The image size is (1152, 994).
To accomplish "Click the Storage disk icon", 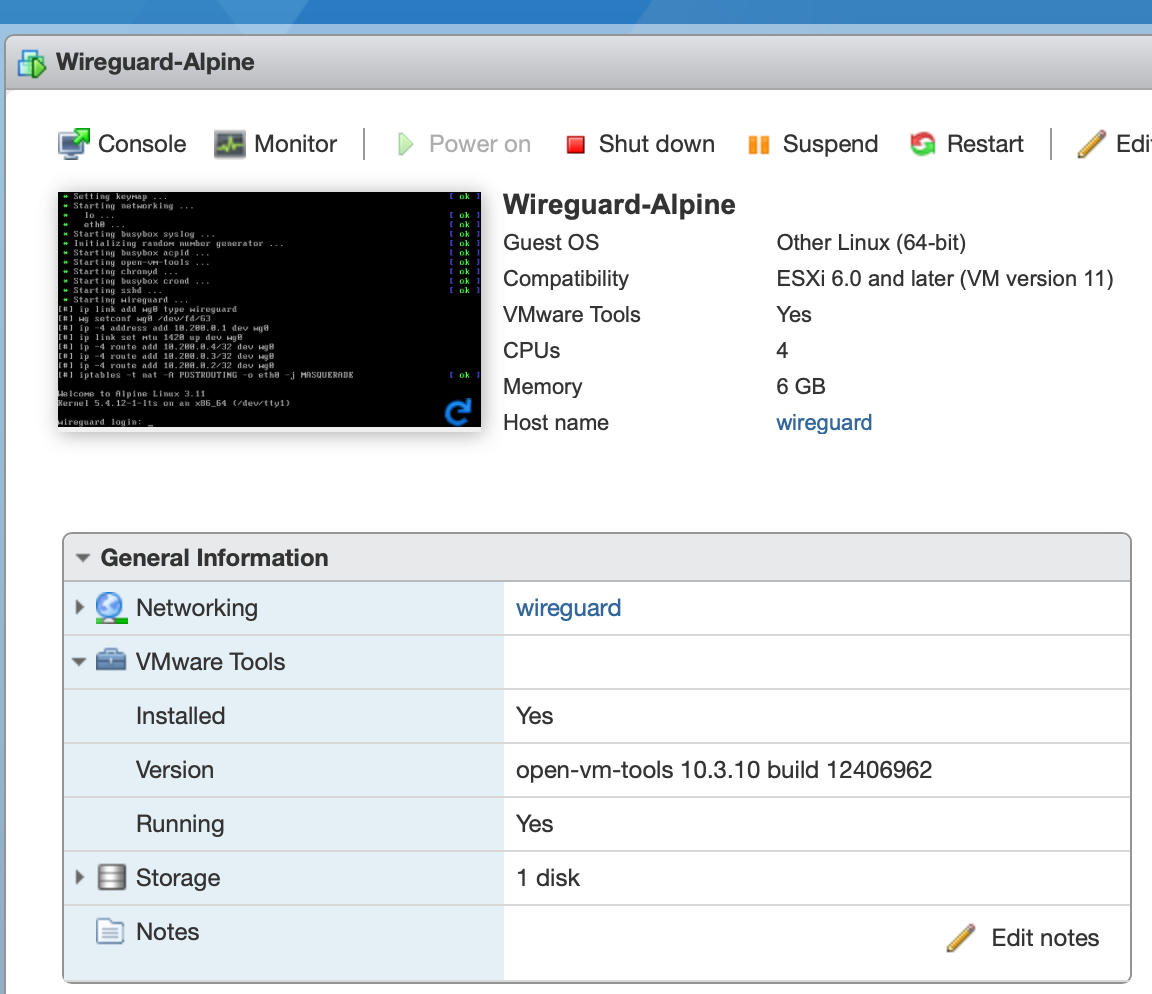I will [112, 877].
